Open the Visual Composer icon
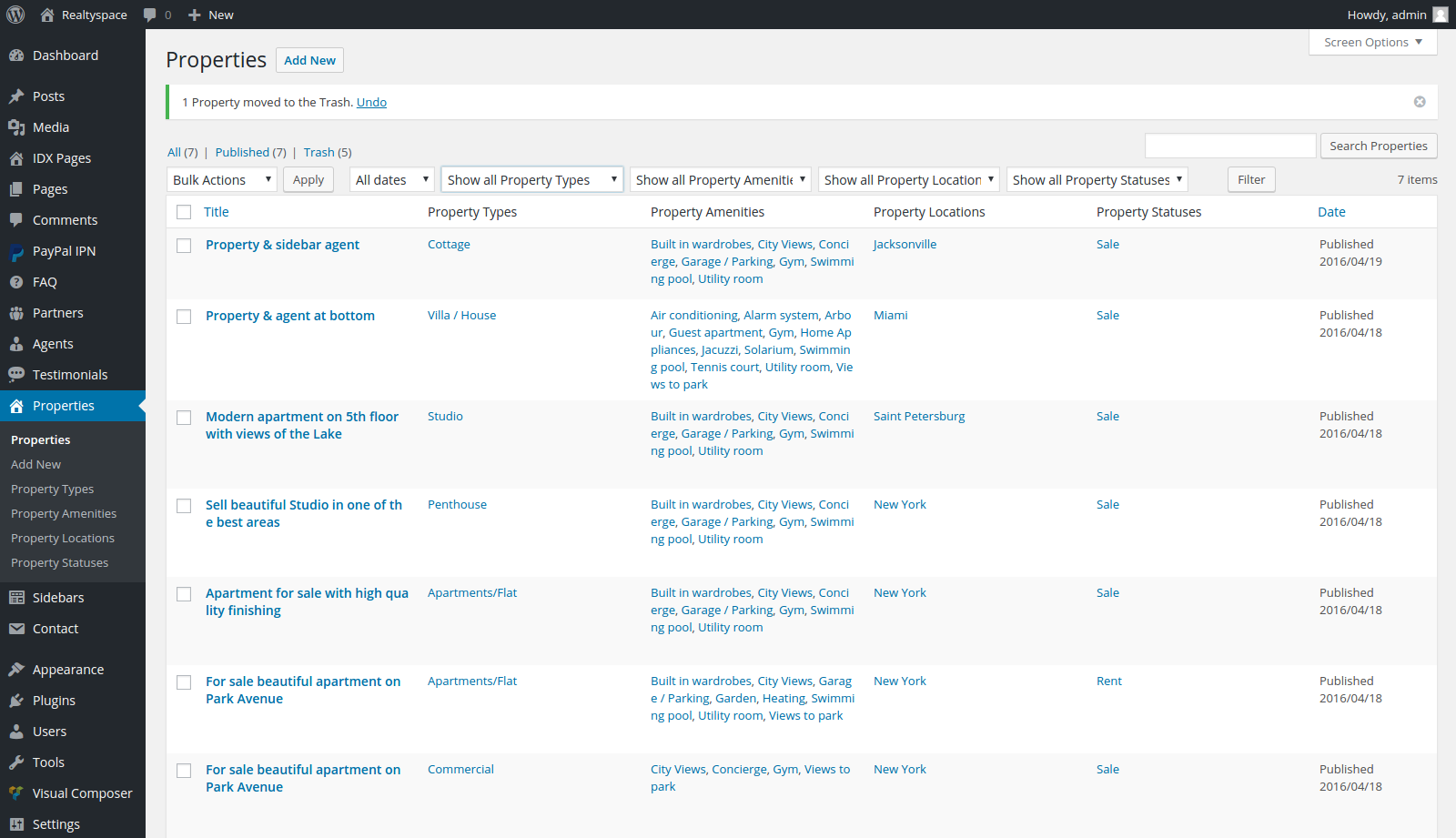The height and width of the screenshot is (838, 1456). pos(16,793)
